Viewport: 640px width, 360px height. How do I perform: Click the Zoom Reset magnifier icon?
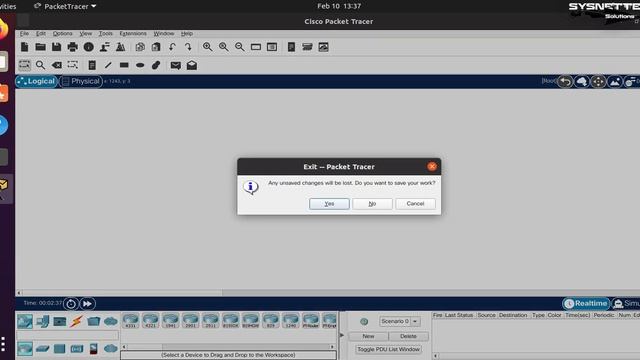coord(224,47)
